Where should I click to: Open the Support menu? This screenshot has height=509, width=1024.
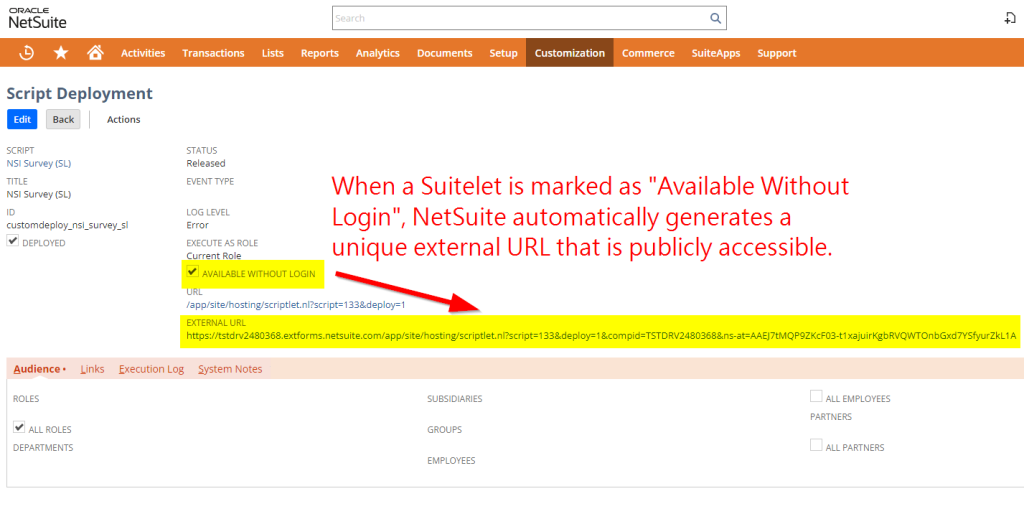coord(777,53)
